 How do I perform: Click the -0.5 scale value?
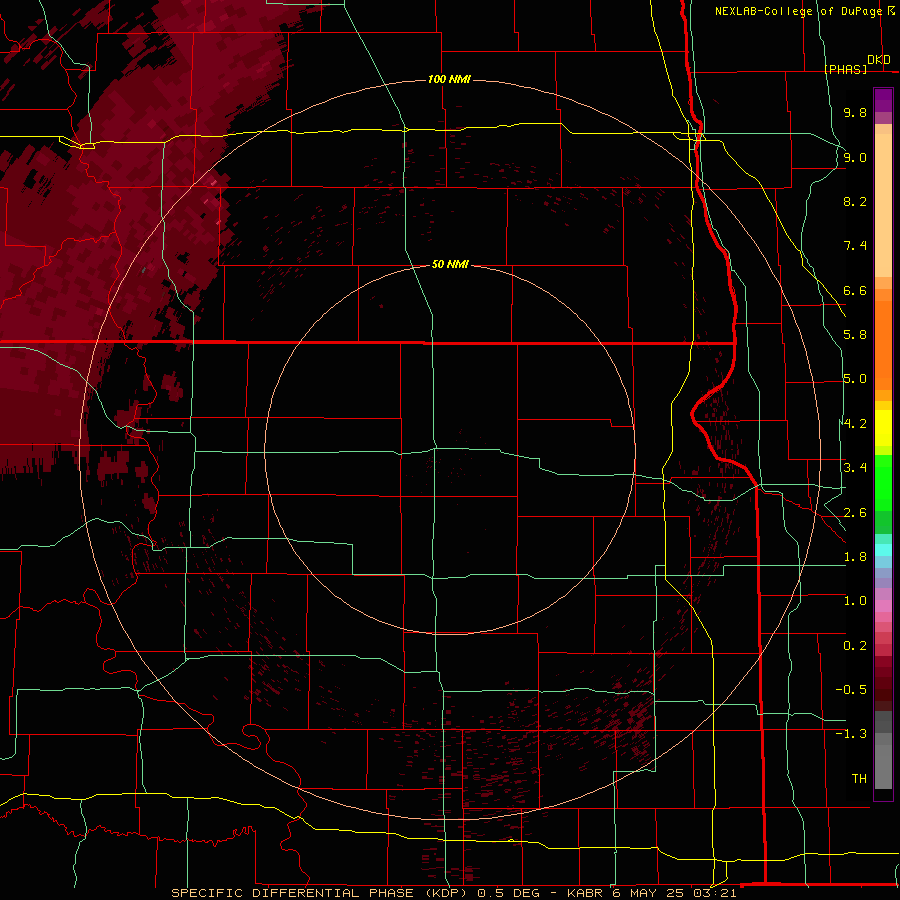point(851,690)
